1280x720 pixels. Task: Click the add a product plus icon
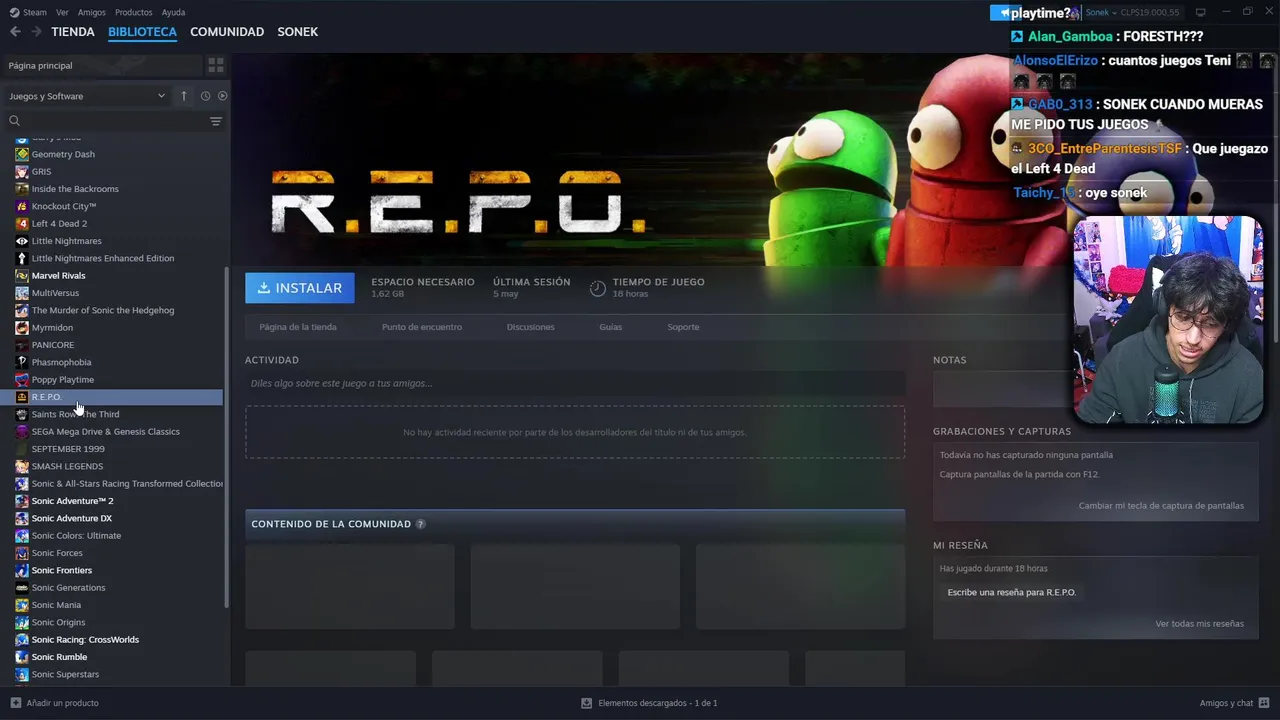click(15, 703)
